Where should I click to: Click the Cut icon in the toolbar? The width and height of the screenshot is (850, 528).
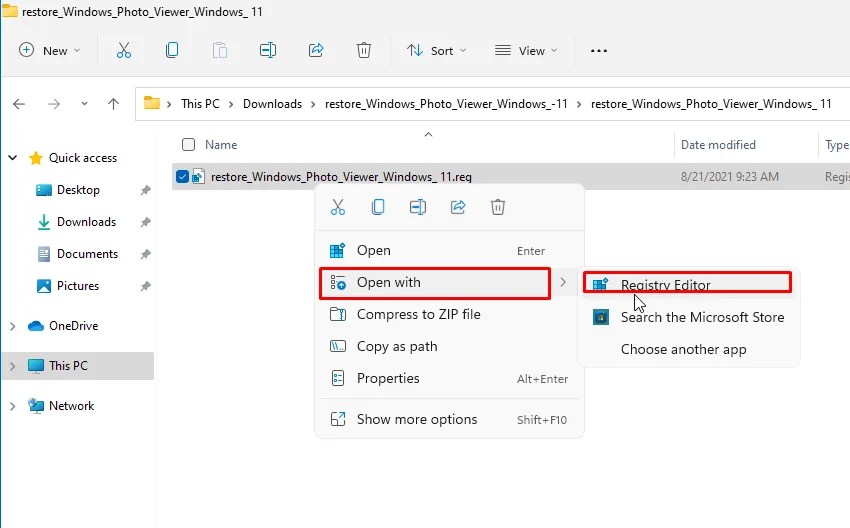[124, 50]
